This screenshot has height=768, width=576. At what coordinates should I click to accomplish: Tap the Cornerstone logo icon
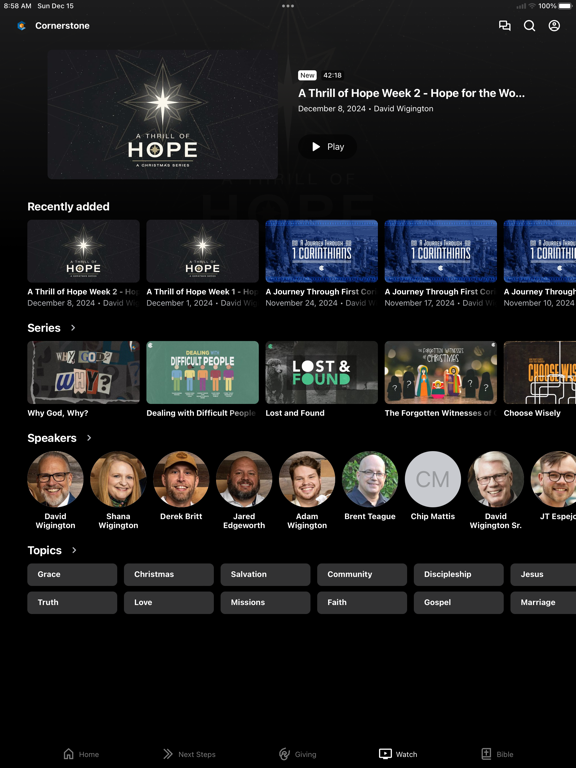click(x=22, y=26)
